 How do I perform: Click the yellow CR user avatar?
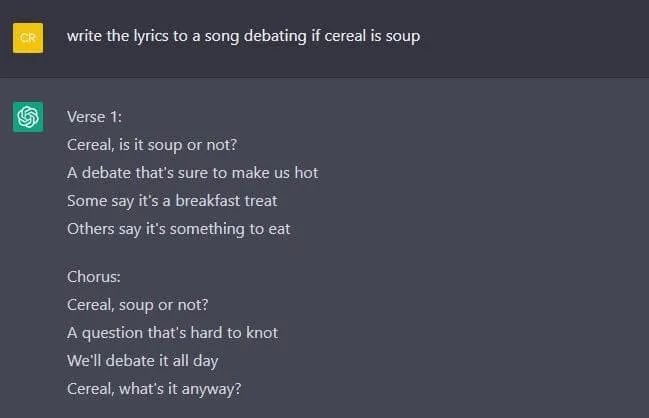28,38
